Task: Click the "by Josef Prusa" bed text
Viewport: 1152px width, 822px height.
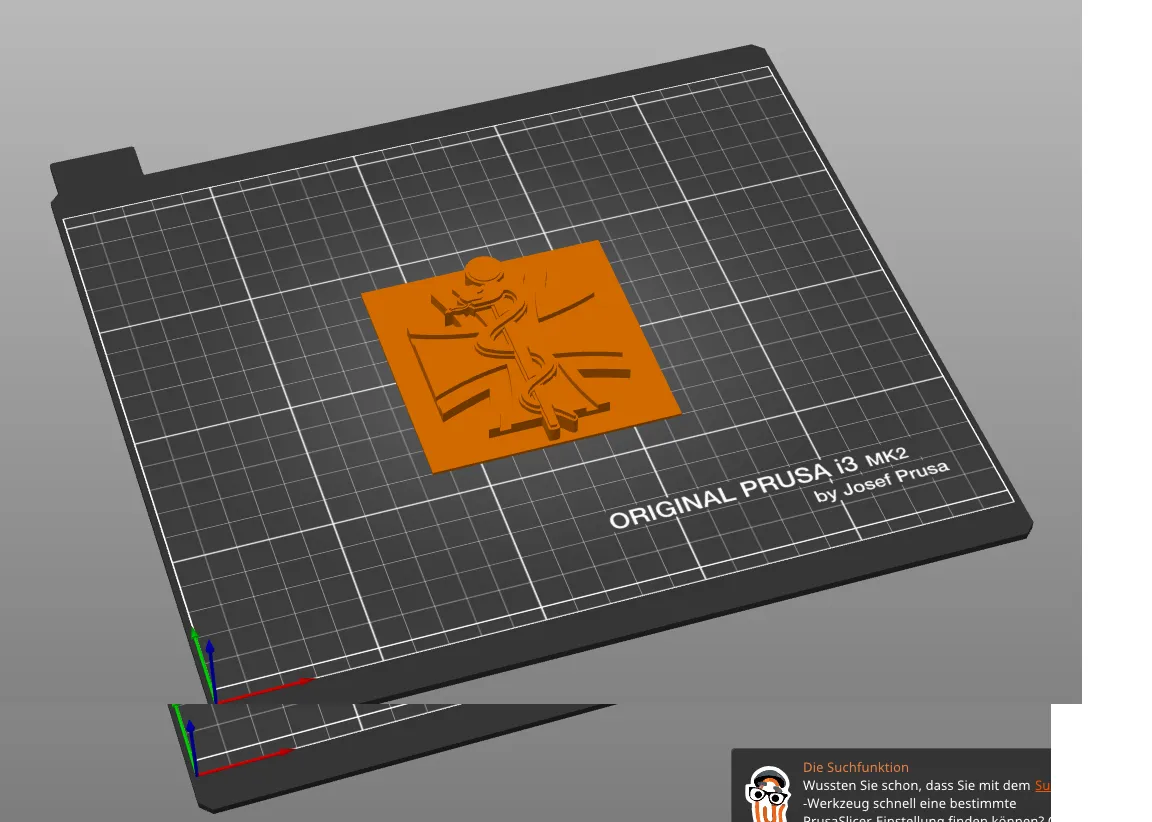Action: [x=881, y=481]
